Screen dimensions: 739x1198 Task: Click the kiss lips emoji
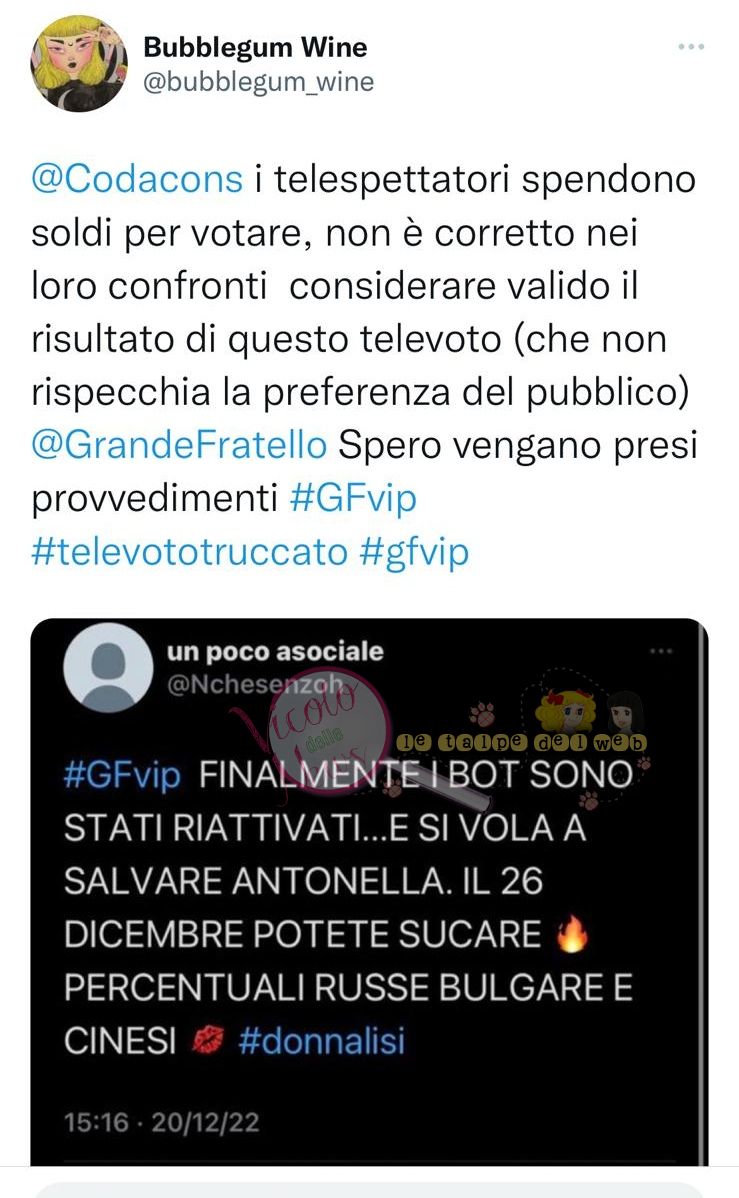(207, 1040)
